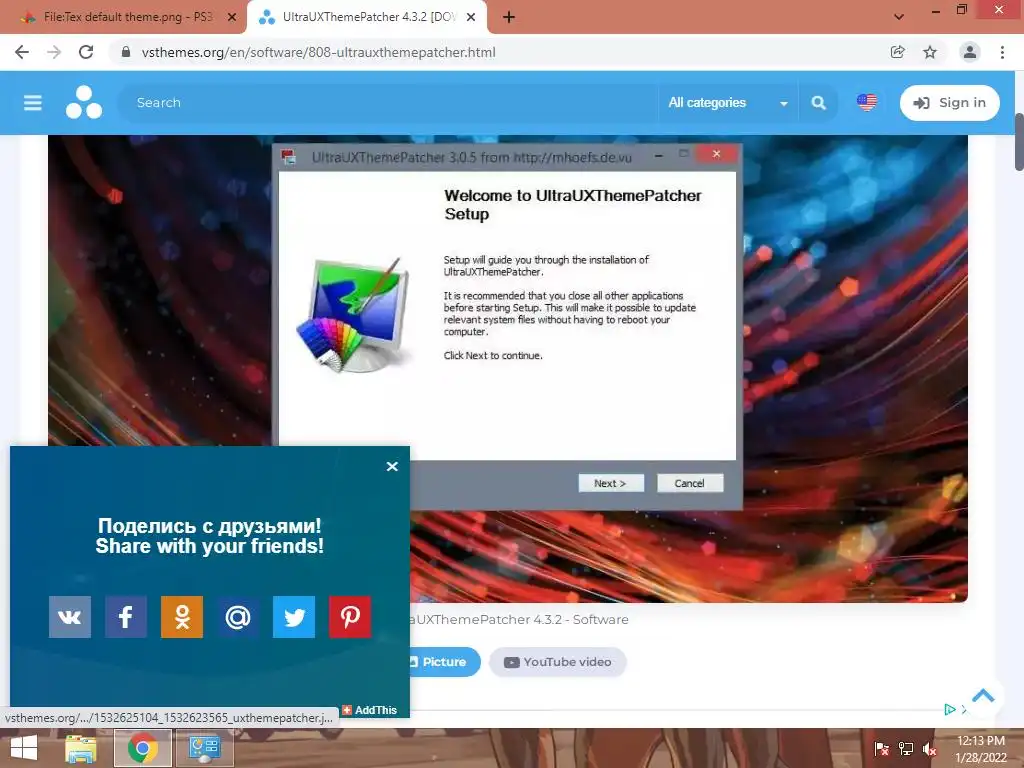Expand the All categories dropdown
Screen dimensions: 1024x768
[x=728, y=103]
